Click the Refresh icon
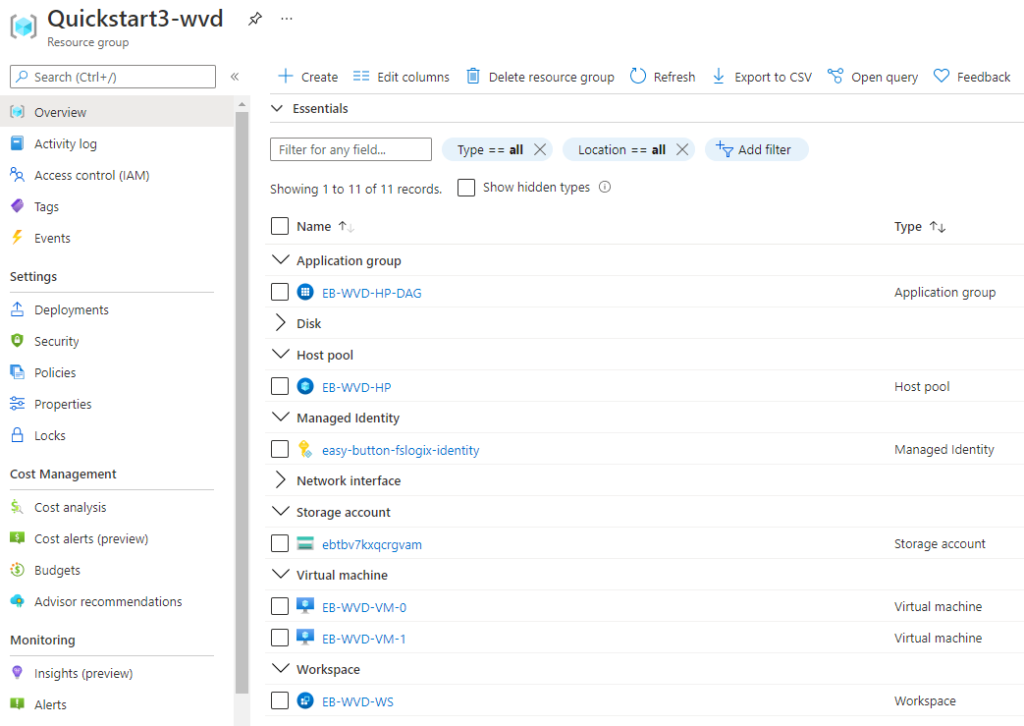This screenshot has width=1024, height=726. click(637, 76)
